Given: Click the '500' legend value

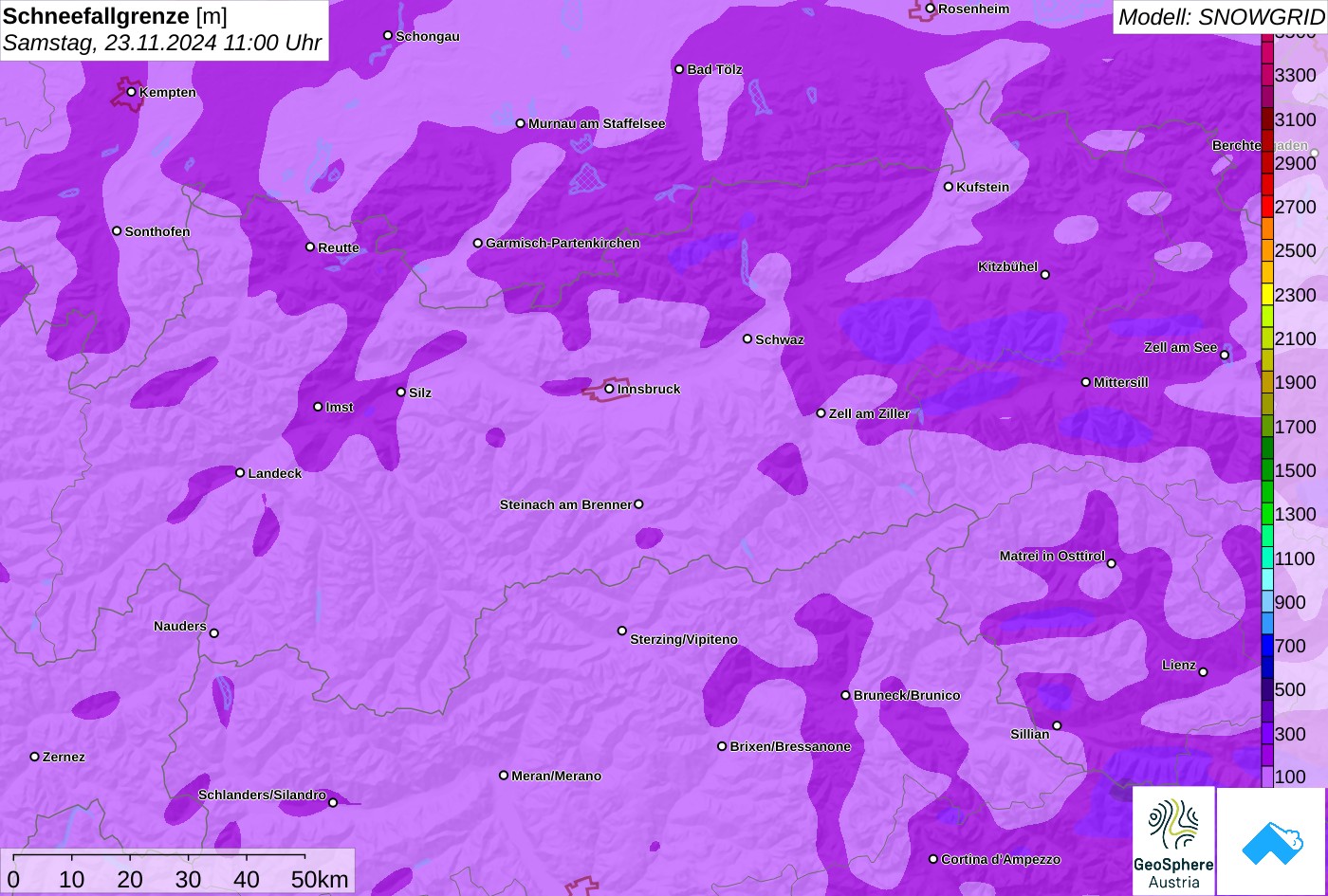Looking at the screenshot, I should pos(1290,690).
